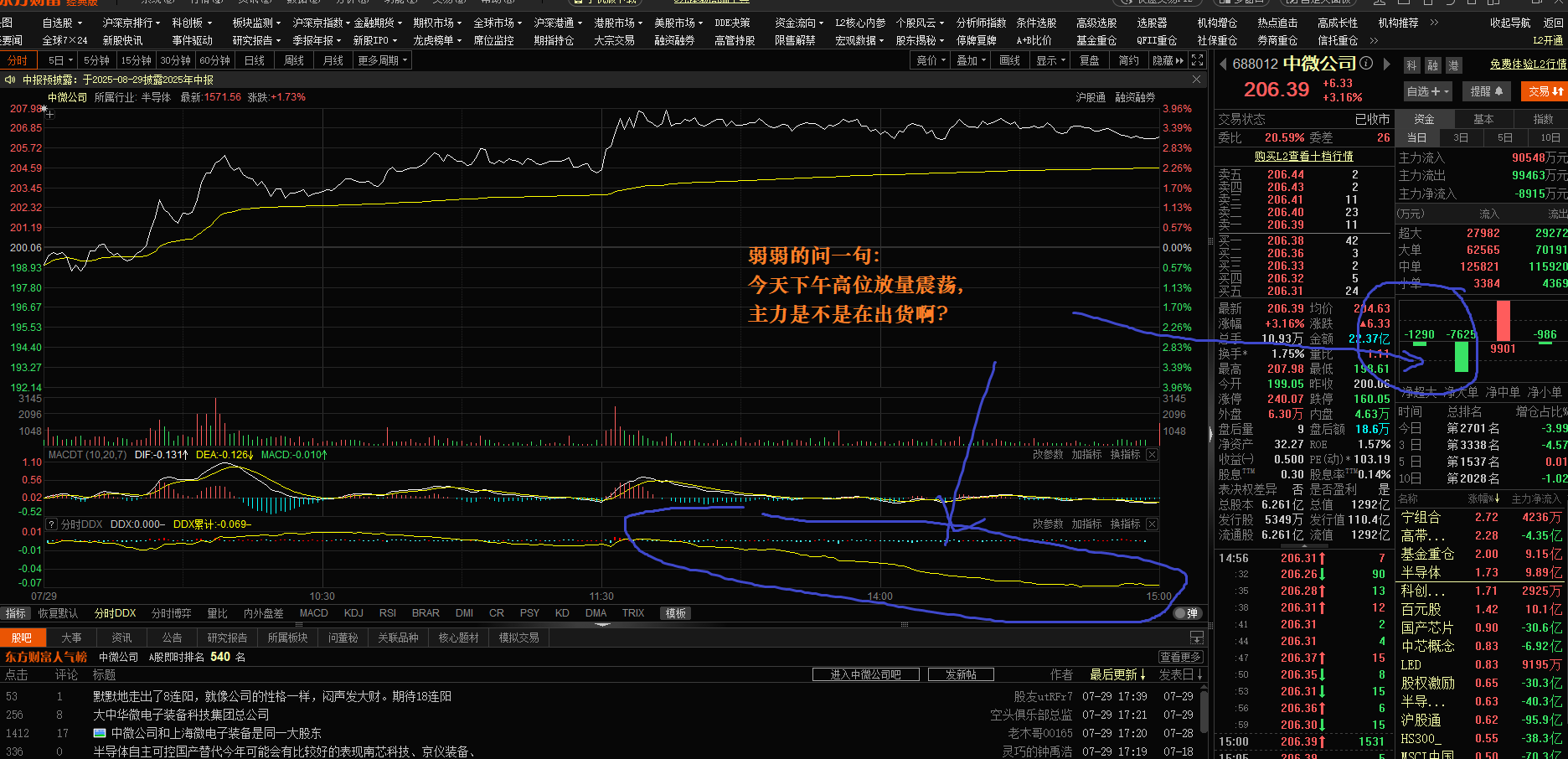Screen dimensions: 1568x759
Task: Go to next stock with right arrow
Action: pos(1386,64)
